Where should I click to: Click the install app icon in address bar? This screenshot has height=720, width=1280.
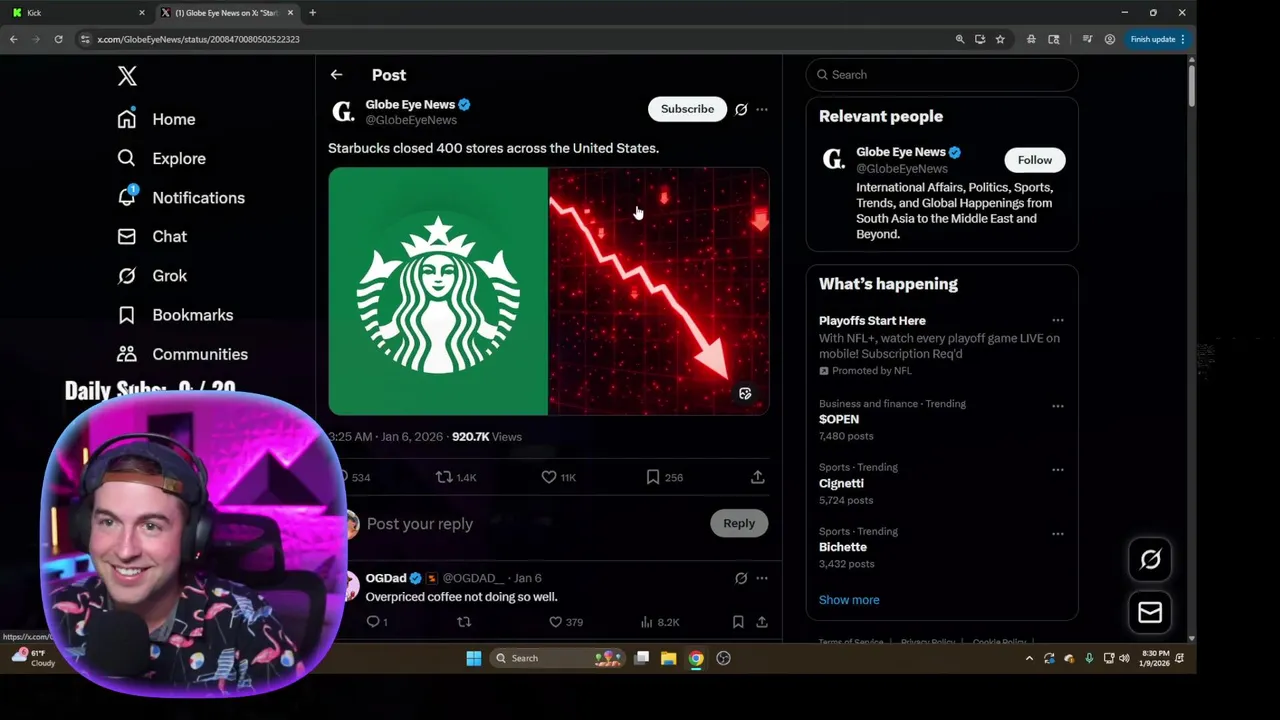click(x=980, y=39)
